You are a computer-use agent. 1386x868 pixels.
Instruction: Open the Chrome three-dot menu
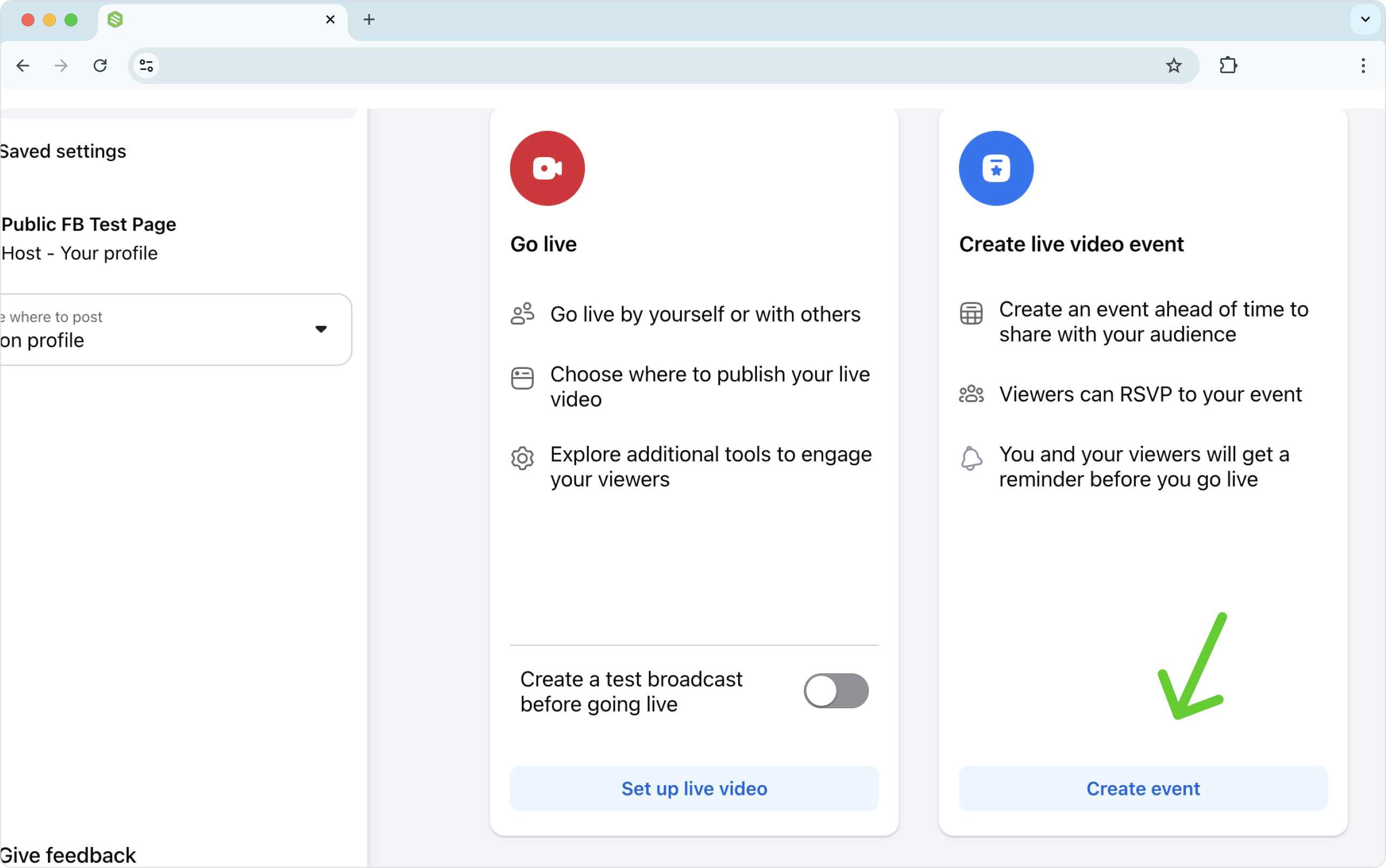point(1363,66)
